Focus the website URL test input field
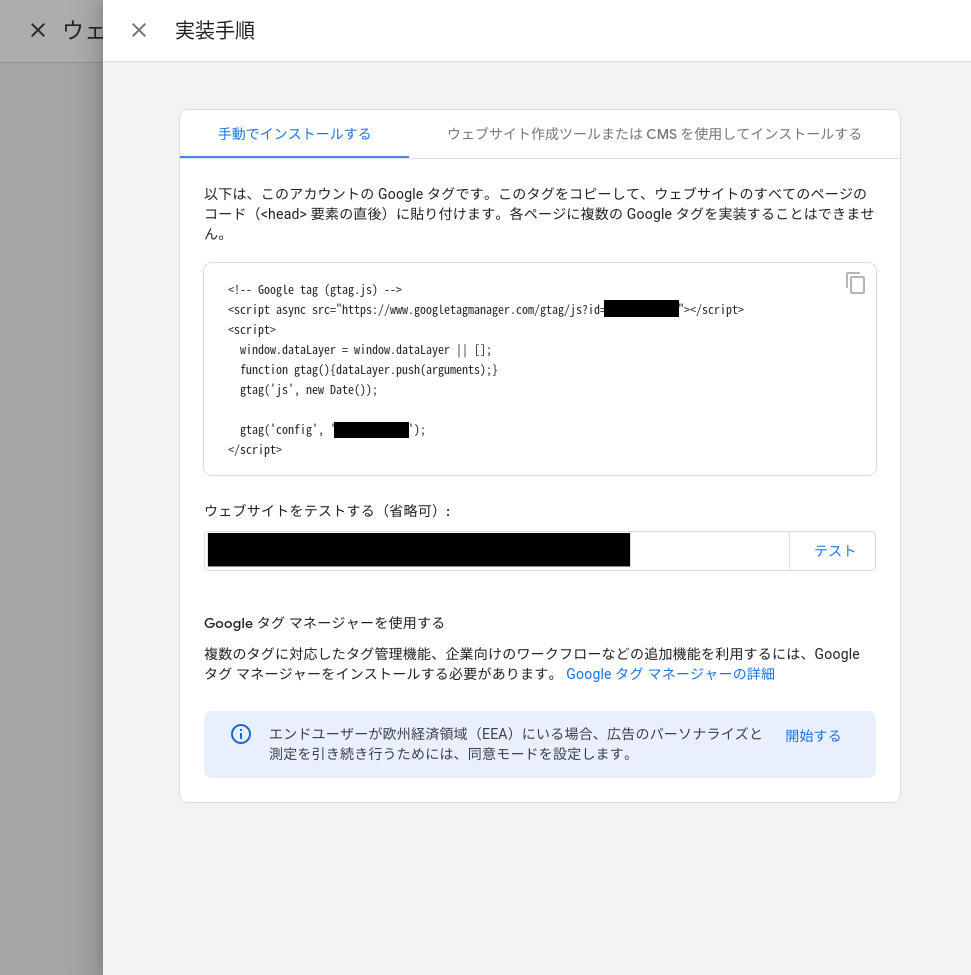This screenshot has height=975, width=971. (x=708, y=551)
